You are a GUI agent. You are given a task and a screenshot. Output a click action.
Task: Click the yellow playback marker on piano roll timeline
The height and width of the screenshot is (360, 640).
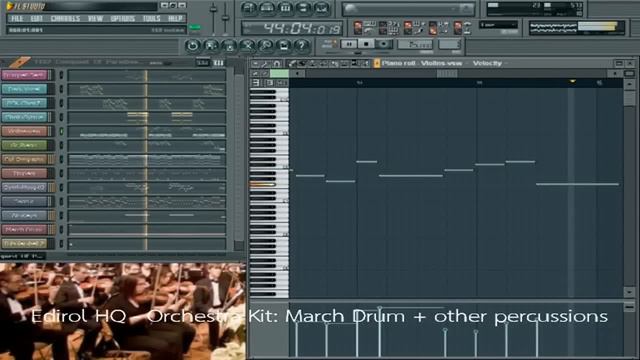(x=573, y=82)
